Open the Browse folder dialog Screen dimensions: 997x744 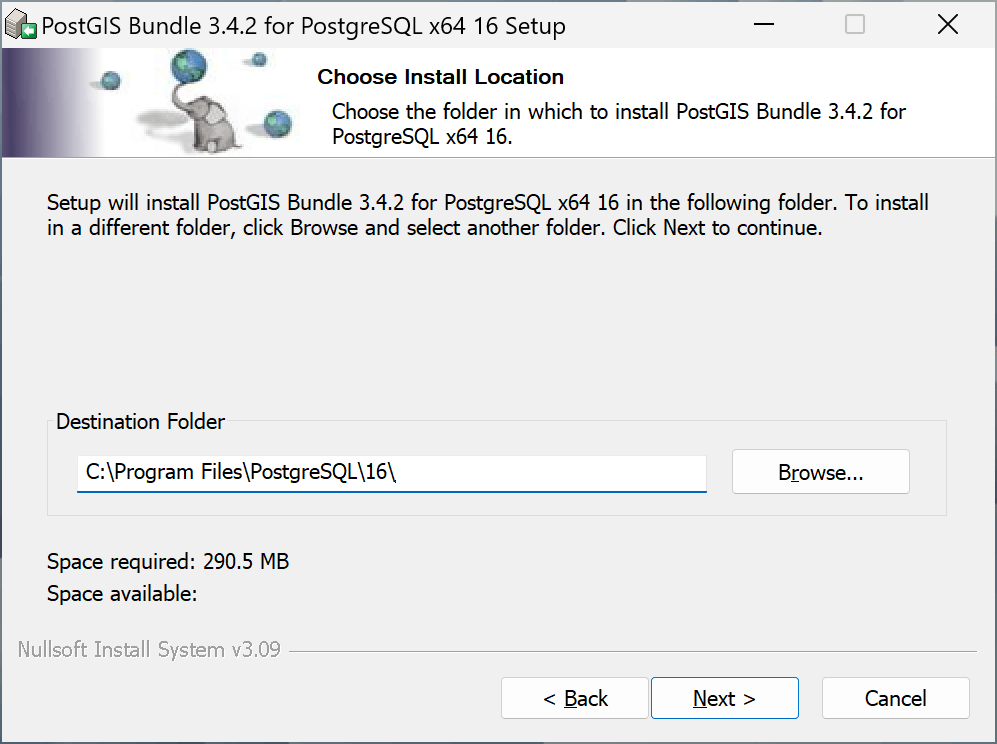coord(820,472)
